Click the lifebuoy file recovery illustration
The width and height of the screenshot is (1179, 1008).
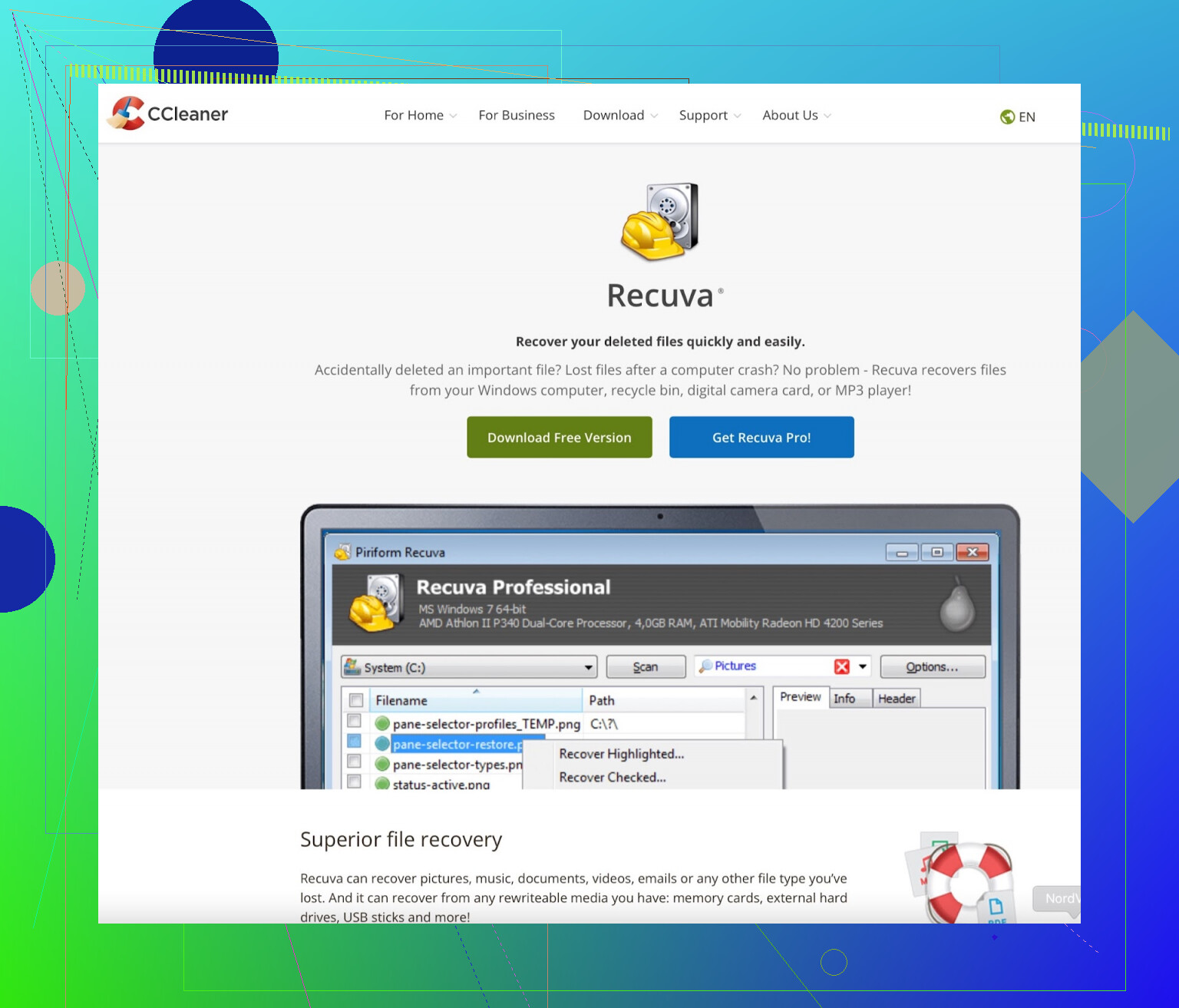tap(967, 883)
